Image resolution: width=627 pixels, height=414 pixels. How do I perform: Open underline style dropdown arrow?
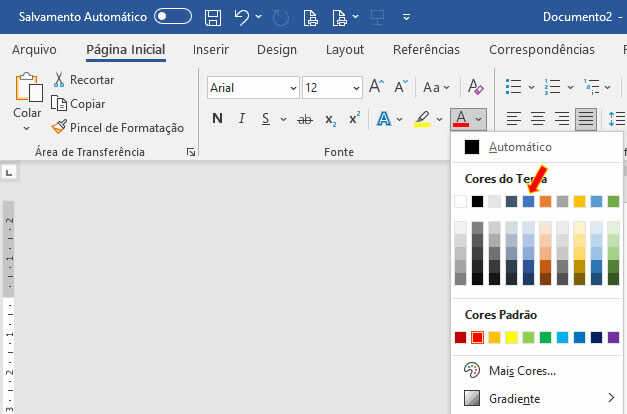(283, 119)
